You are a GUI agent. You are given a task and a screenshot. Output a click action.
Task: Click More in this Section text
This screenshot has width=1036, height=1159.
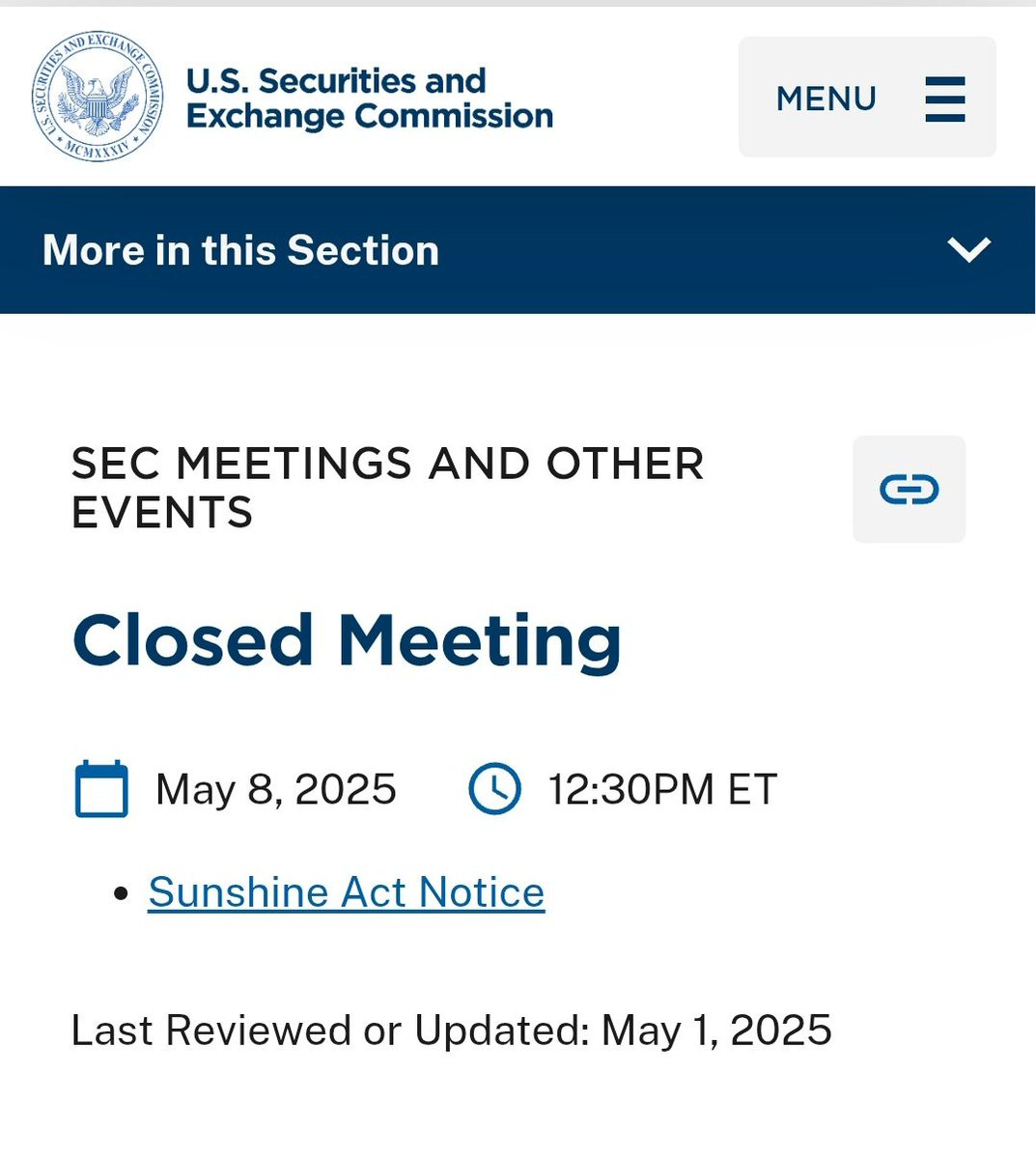tap(240, 250)
